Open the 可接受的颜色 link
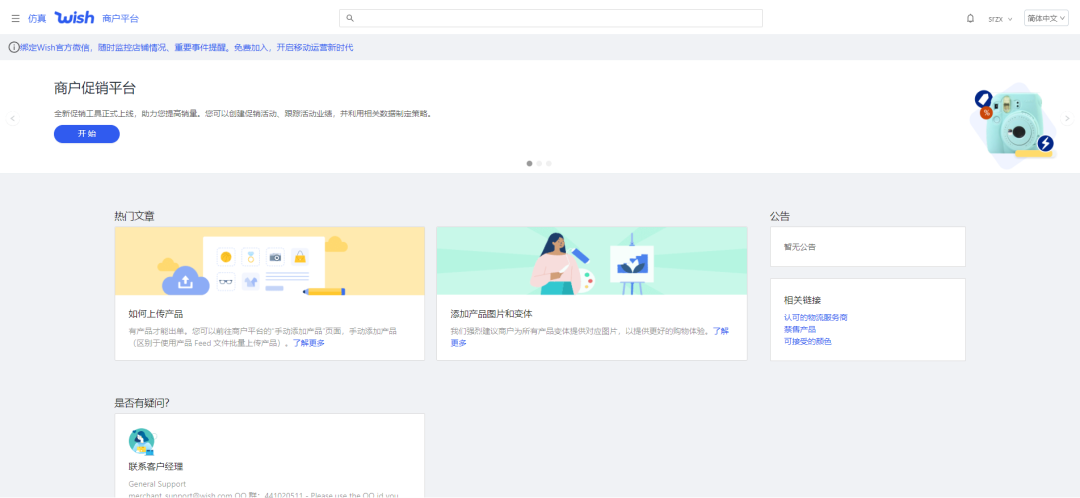Screen dimensions: 1080x498 click(807, 341)
